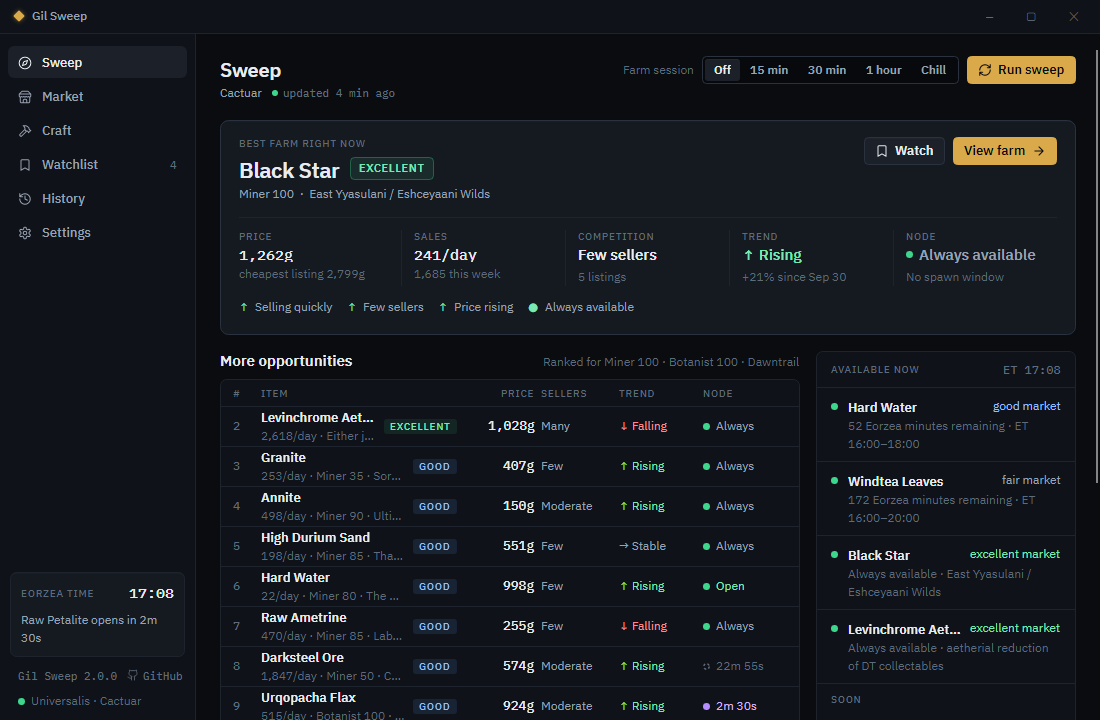The image size is (1100, 720).
Task: Open Hard Water card in Available Now
Action: (946, 425)
